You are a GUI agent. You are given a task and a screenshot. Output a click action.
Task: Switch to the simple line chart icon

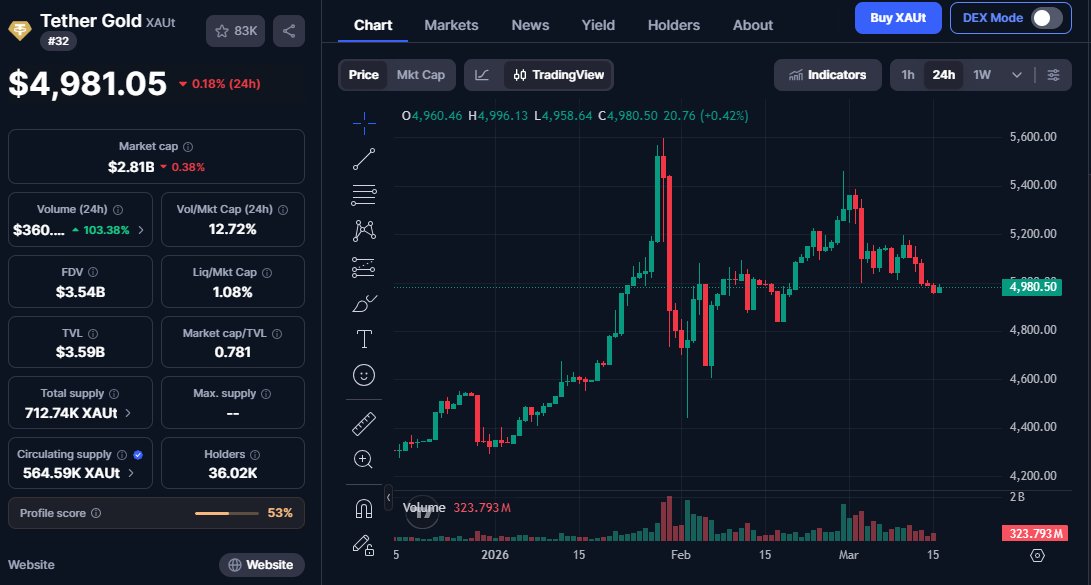482,75
